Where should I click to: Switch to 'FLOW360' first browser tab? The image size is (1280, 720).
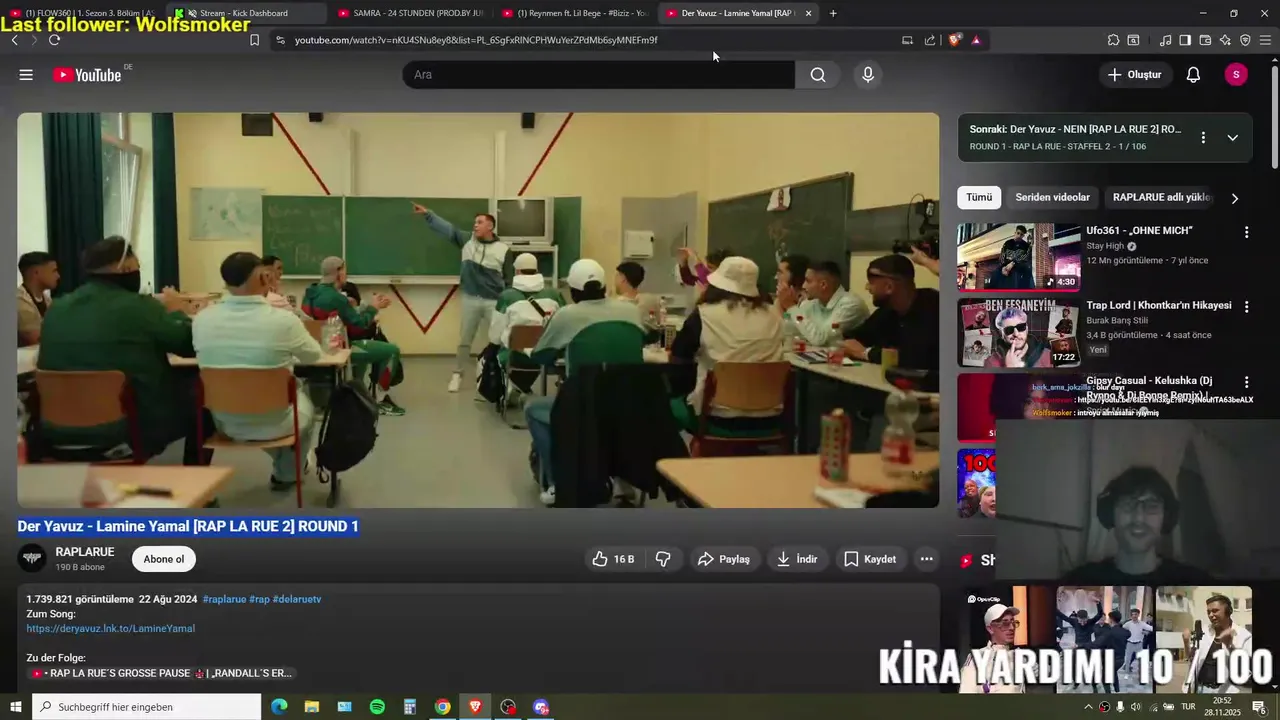click(82, 13)
